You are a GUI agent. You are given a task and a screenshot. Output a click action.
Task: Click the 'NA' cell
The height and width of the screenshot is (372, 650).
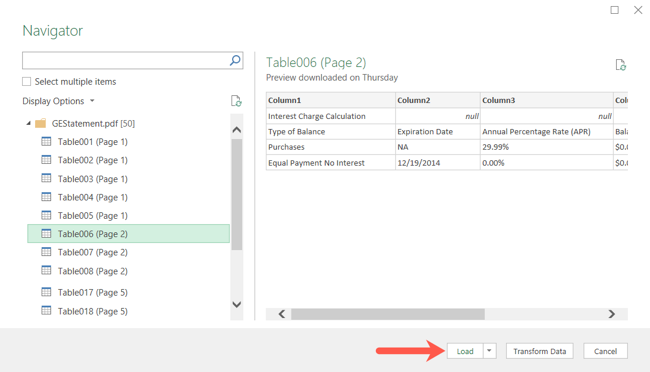(x=438, y=147)
